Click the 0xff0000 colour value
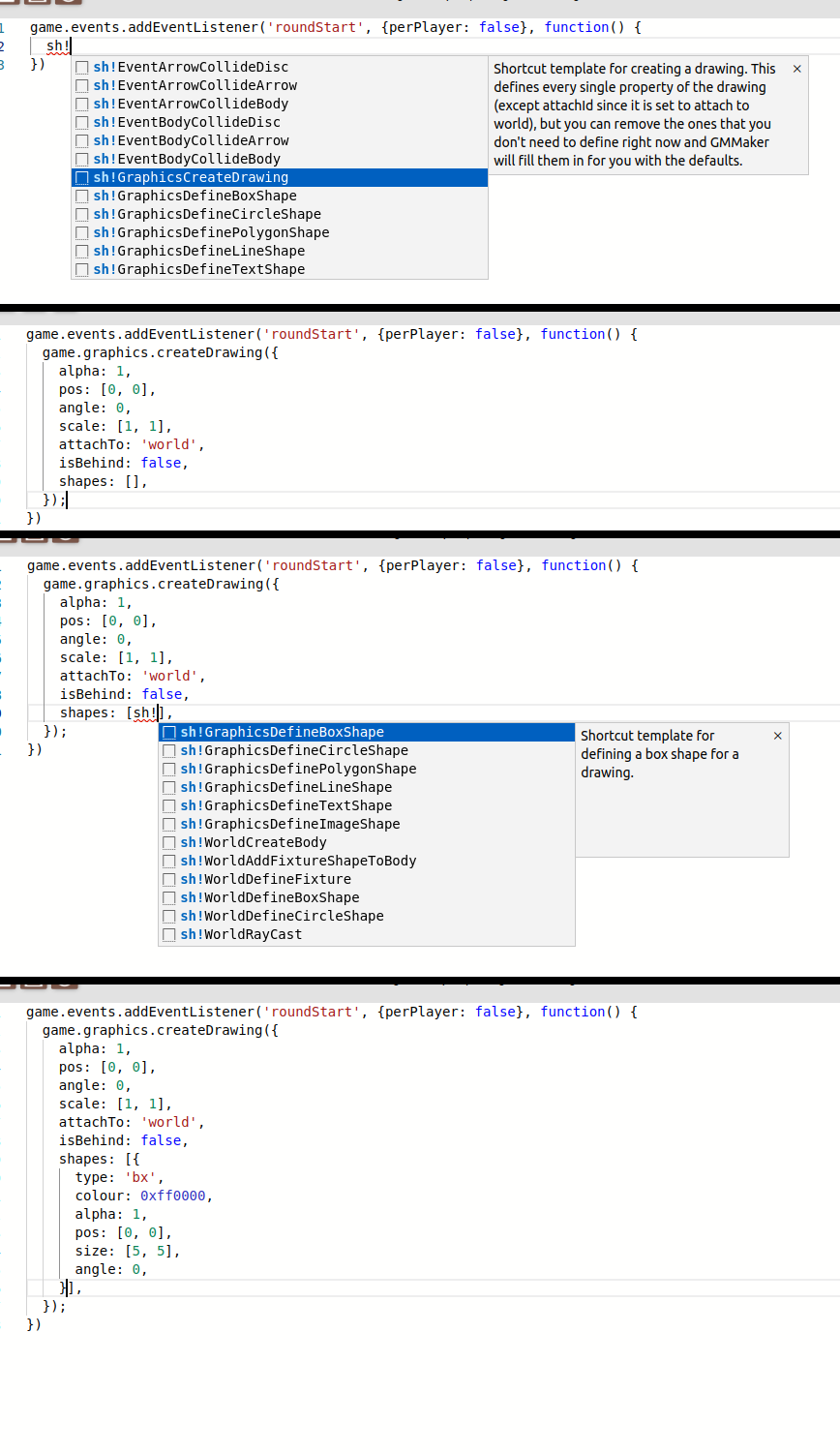Viewport: 840px width, 1454px height. point(173,1197)
